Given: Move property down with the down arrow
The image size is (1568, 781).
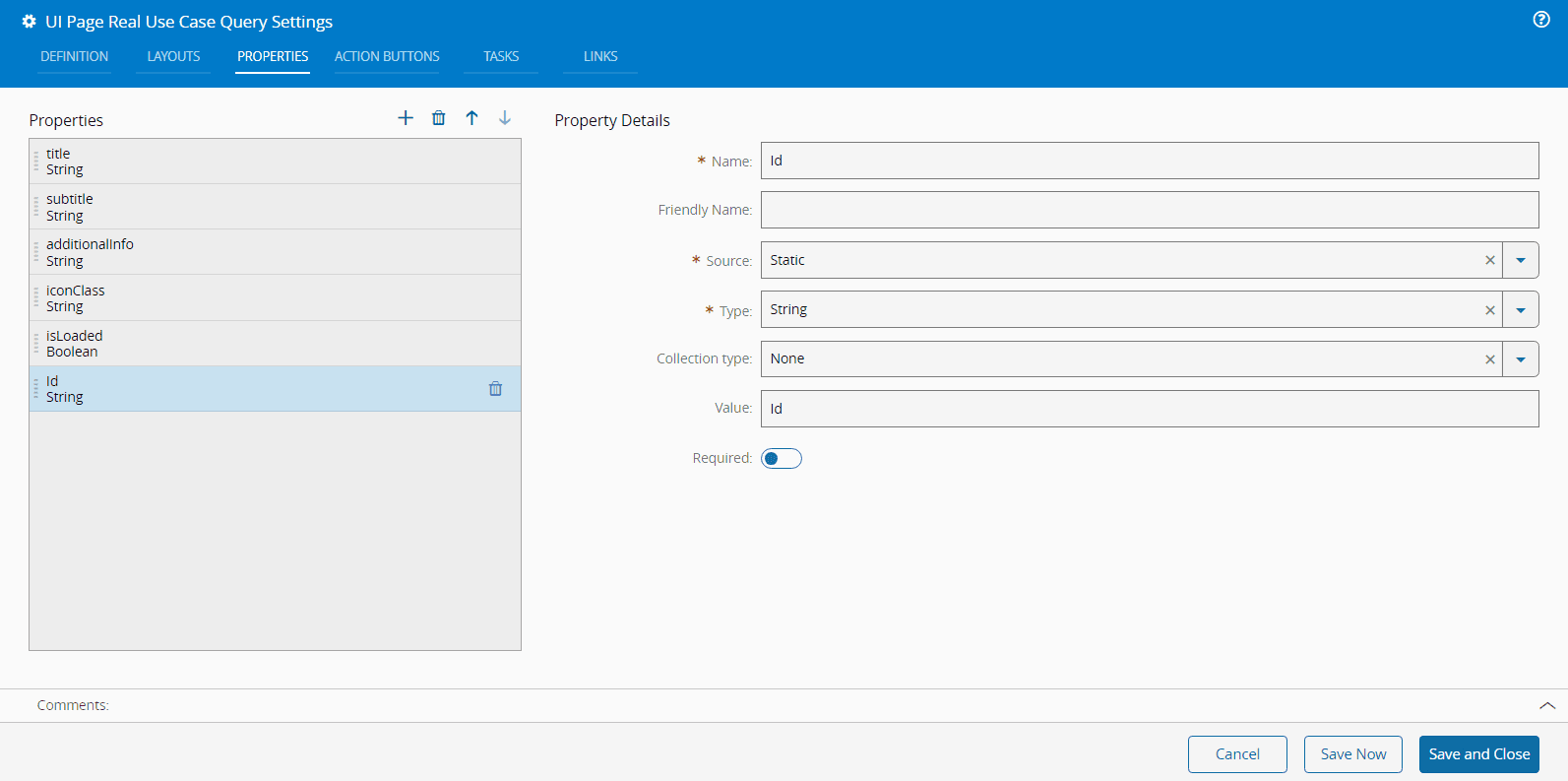Looking at the screenshot, I should tap(505, 118).
